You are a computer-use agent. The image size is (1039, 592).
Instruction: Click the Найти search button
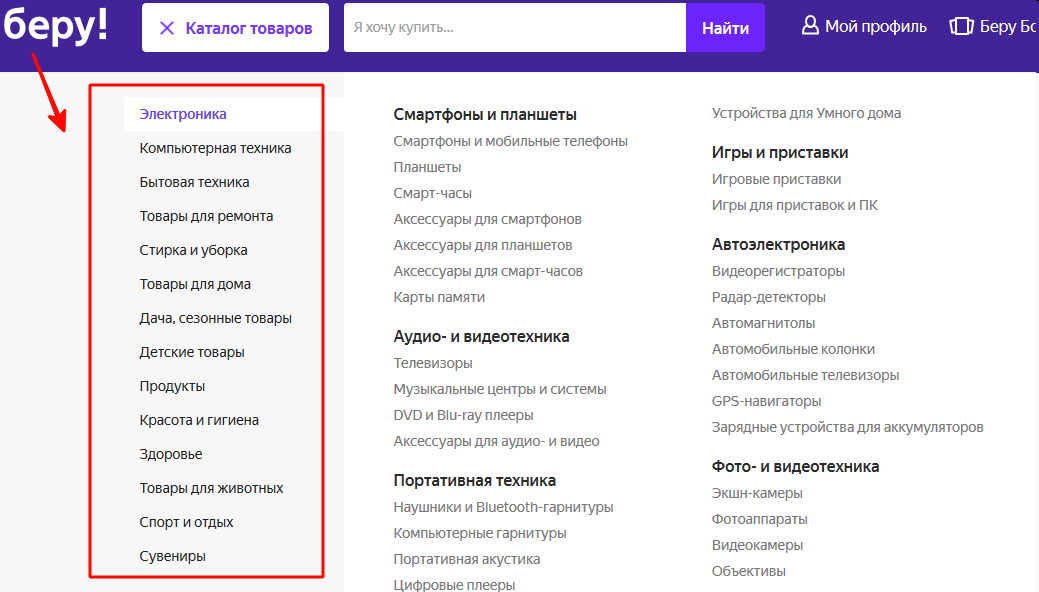coord(726,28)
